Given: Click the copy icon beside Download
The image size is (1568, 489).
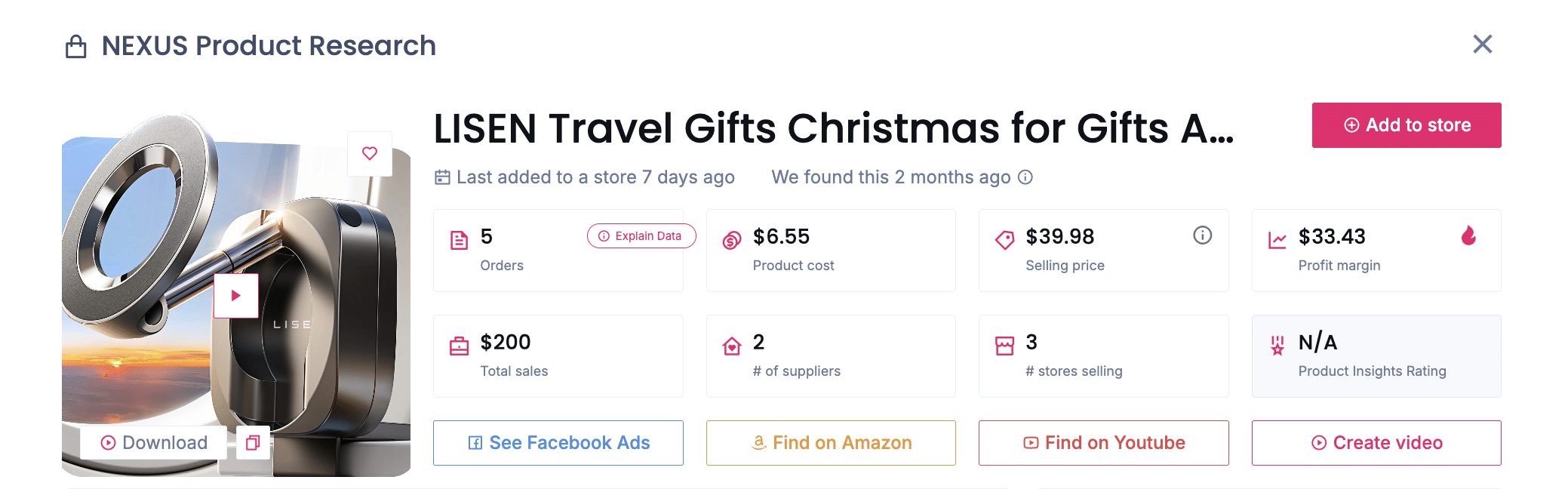Looking at the screenshot, I should [x=253, y=443].
